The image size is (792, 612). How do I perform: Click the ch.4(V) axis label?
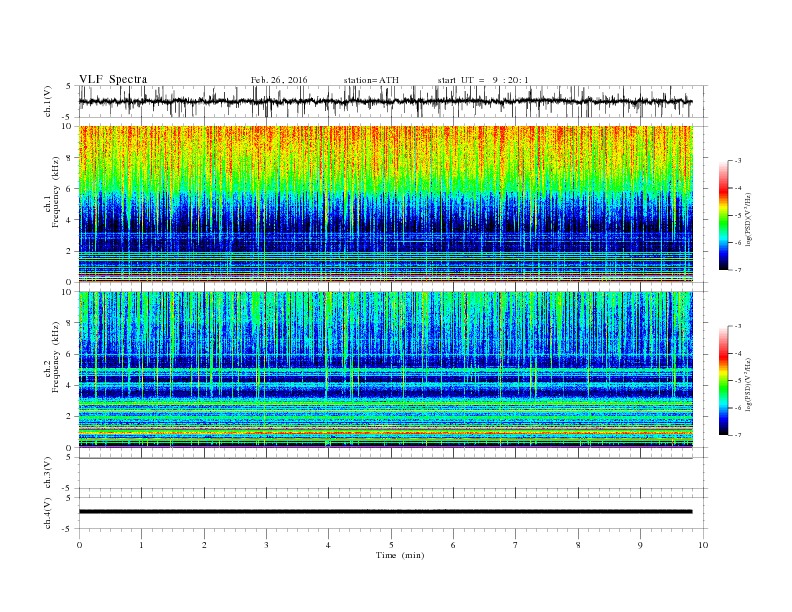coord(48,513)
